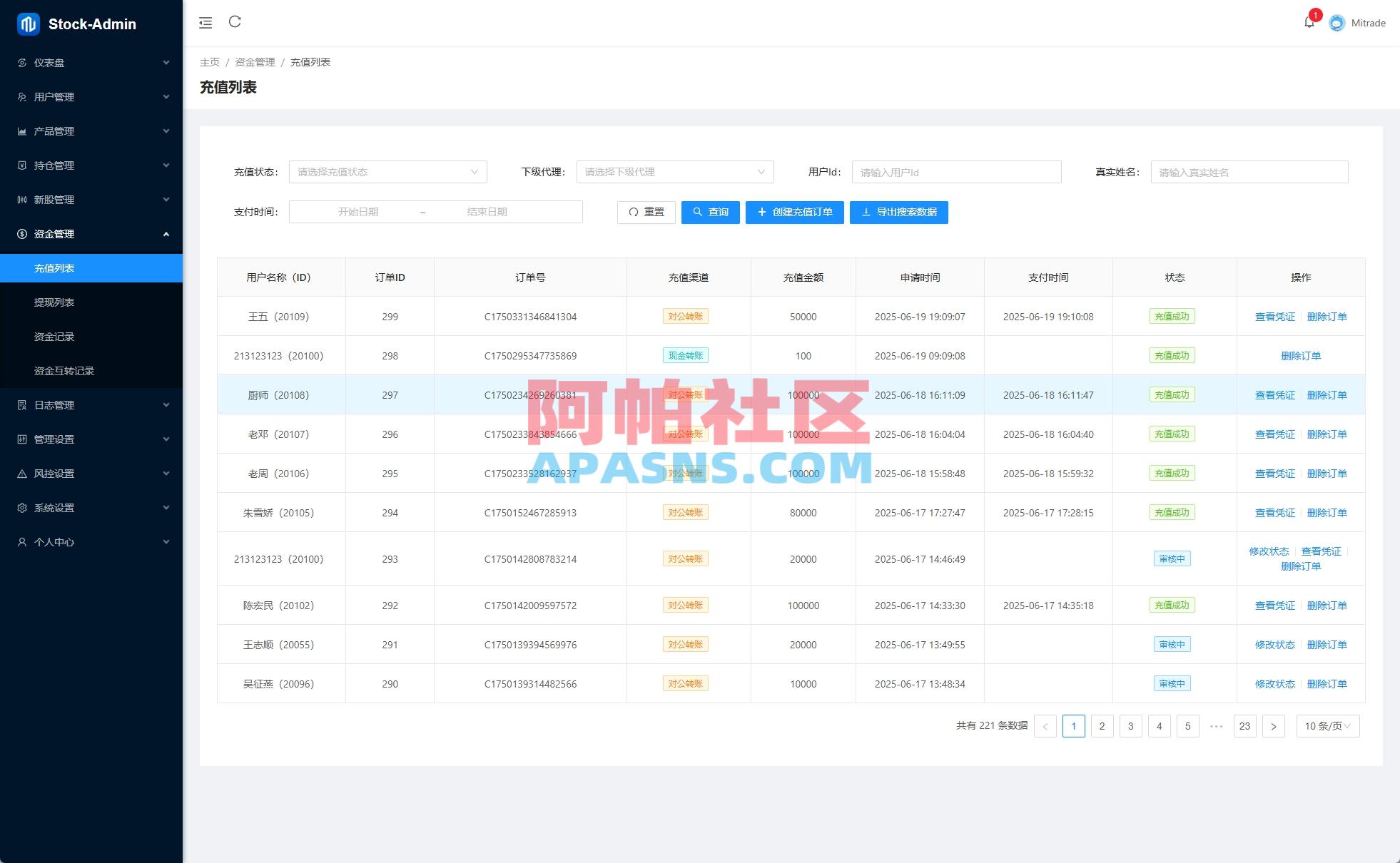
Task: Click the 创建充值订单 button
Action: coord(794,212)
